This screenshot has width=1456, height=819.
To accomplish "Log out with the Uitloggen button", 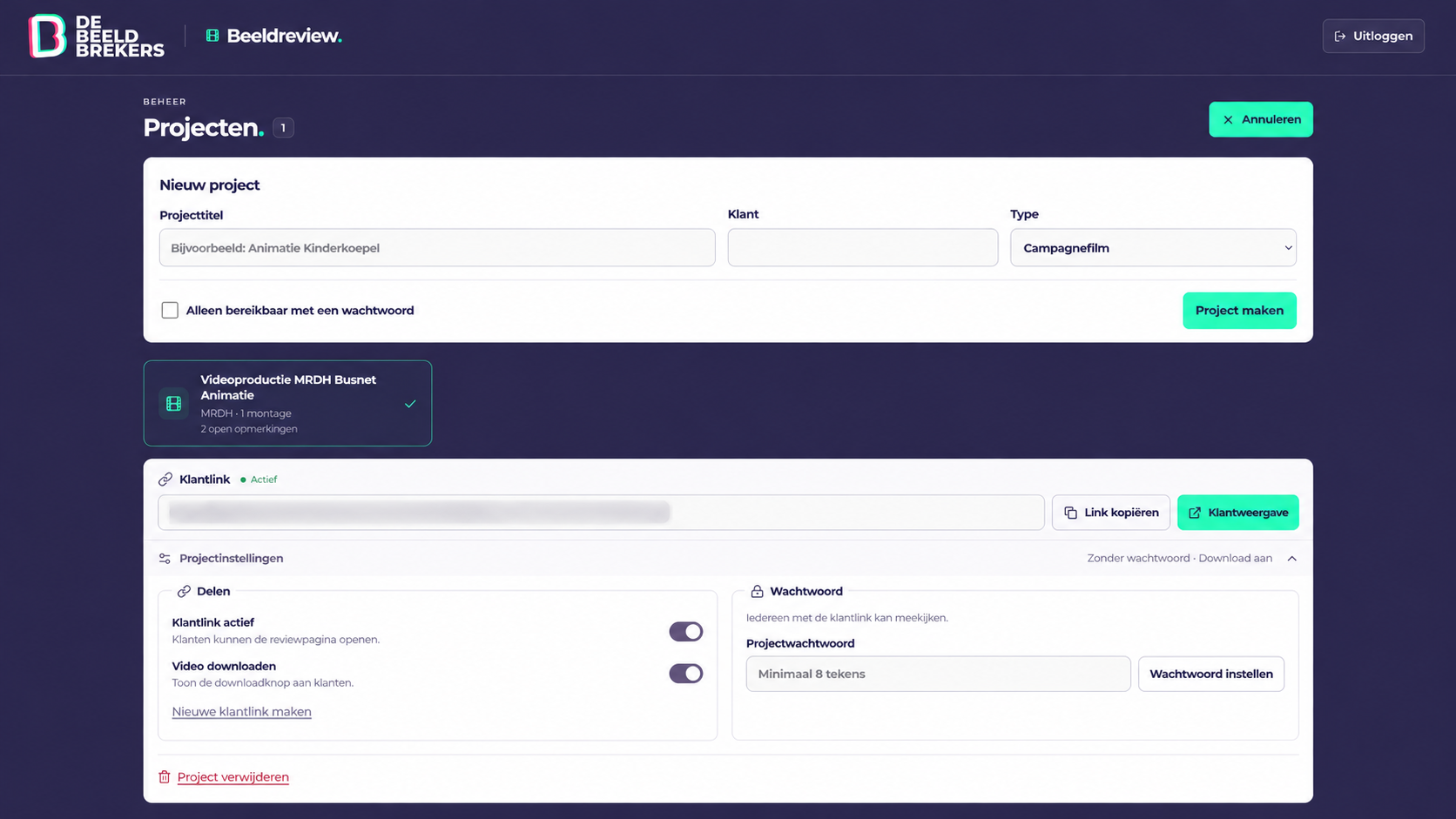I will click(1373, 36).
